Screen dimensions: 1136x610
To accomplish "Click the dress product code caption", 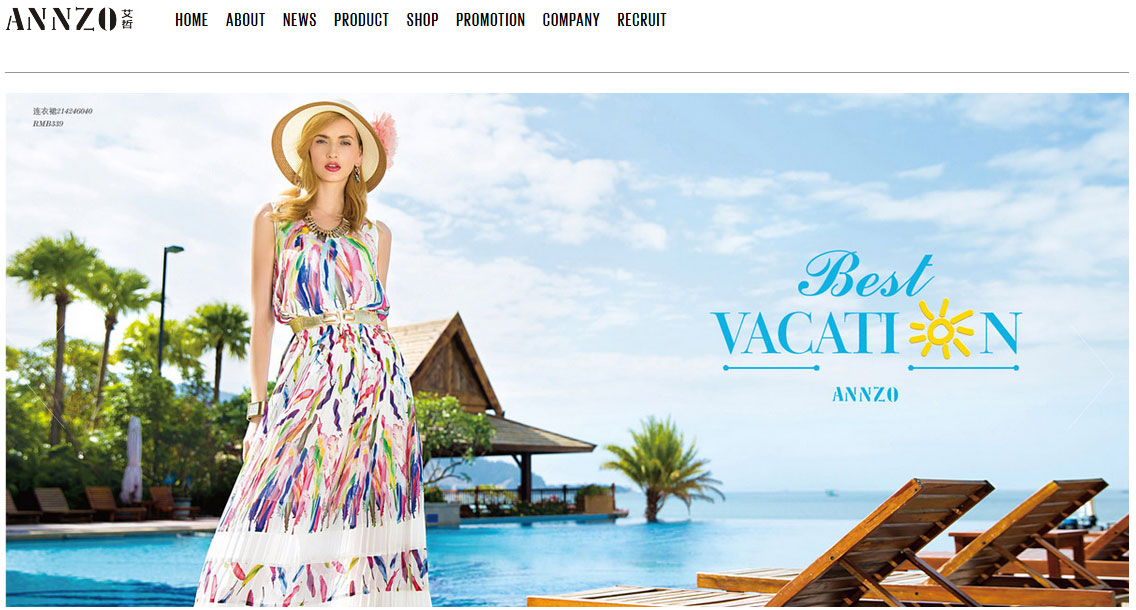I will tap(62, 111).
